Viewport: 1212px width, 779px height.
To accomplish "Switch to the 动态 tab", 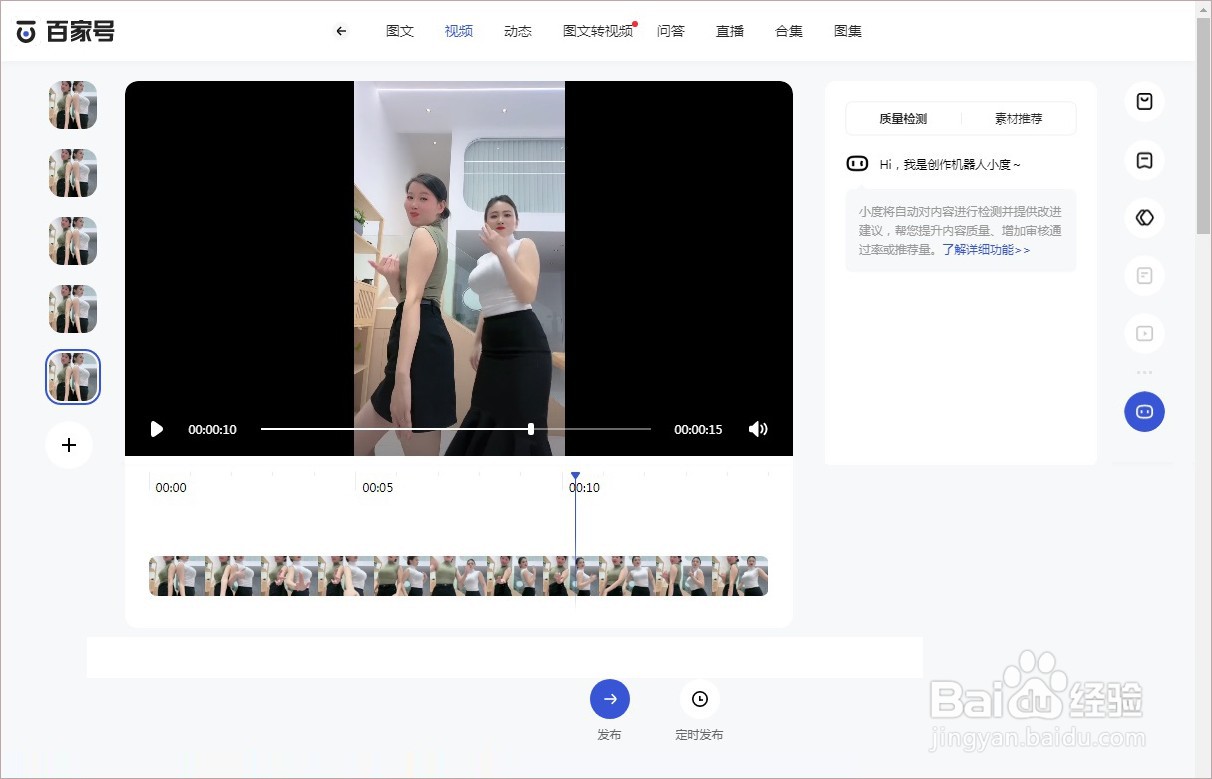I will pos(518,31).
